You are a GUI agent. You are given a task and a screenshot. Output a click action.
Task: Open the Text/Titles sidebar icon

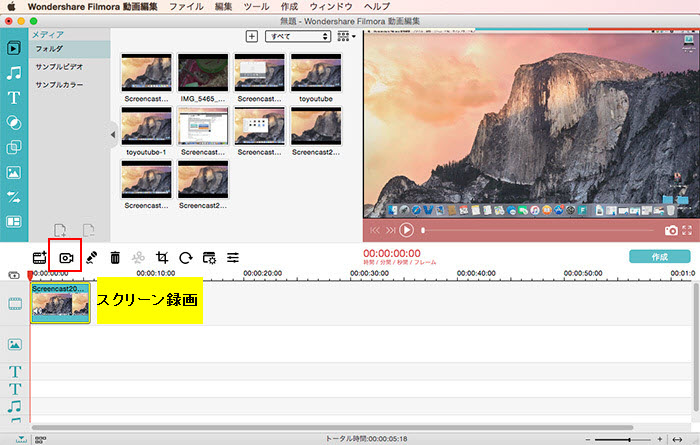point(14,97)
